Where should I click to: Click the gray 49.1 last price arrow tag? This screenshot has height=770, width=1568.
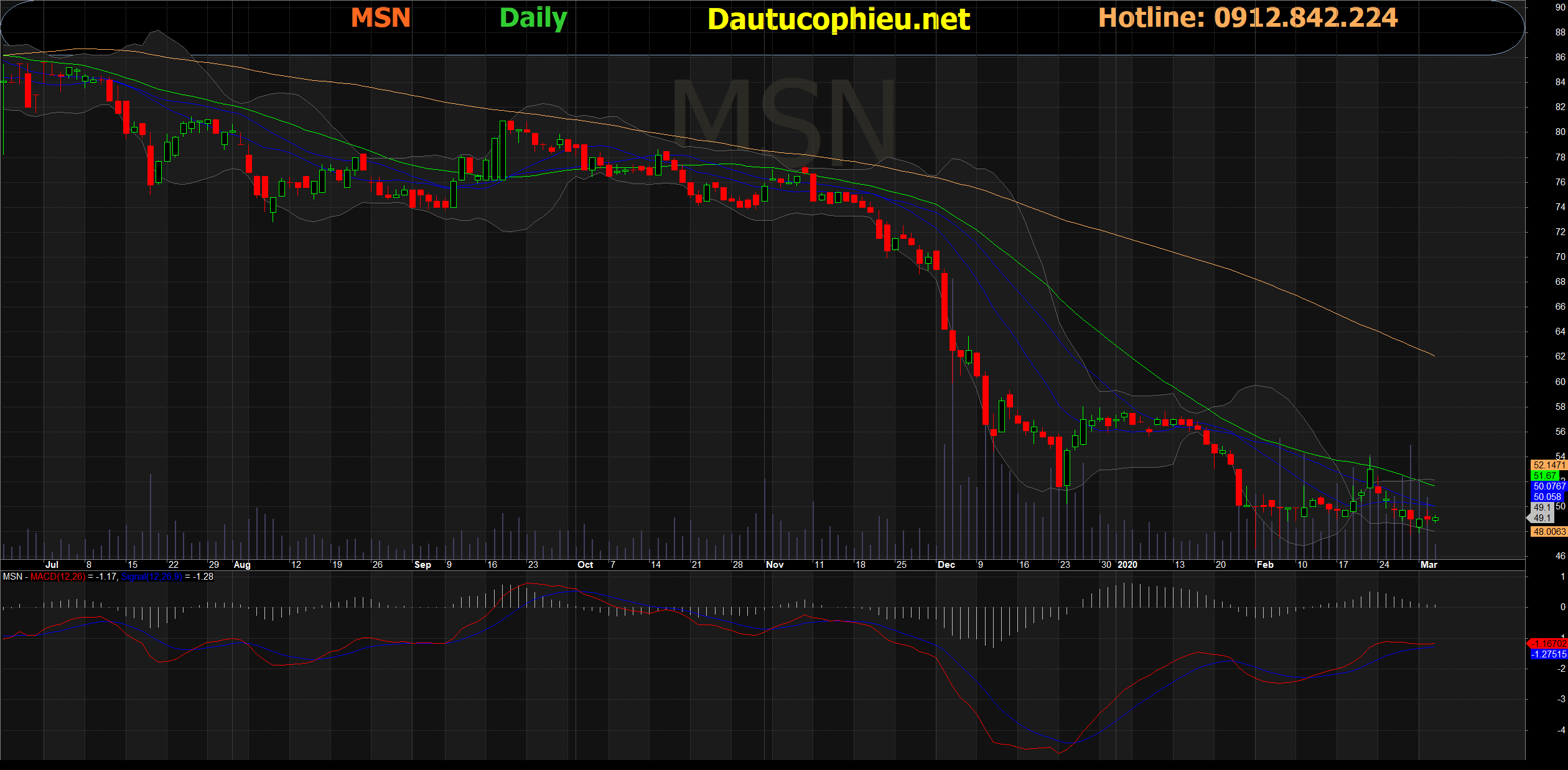tap(1541, 517)
